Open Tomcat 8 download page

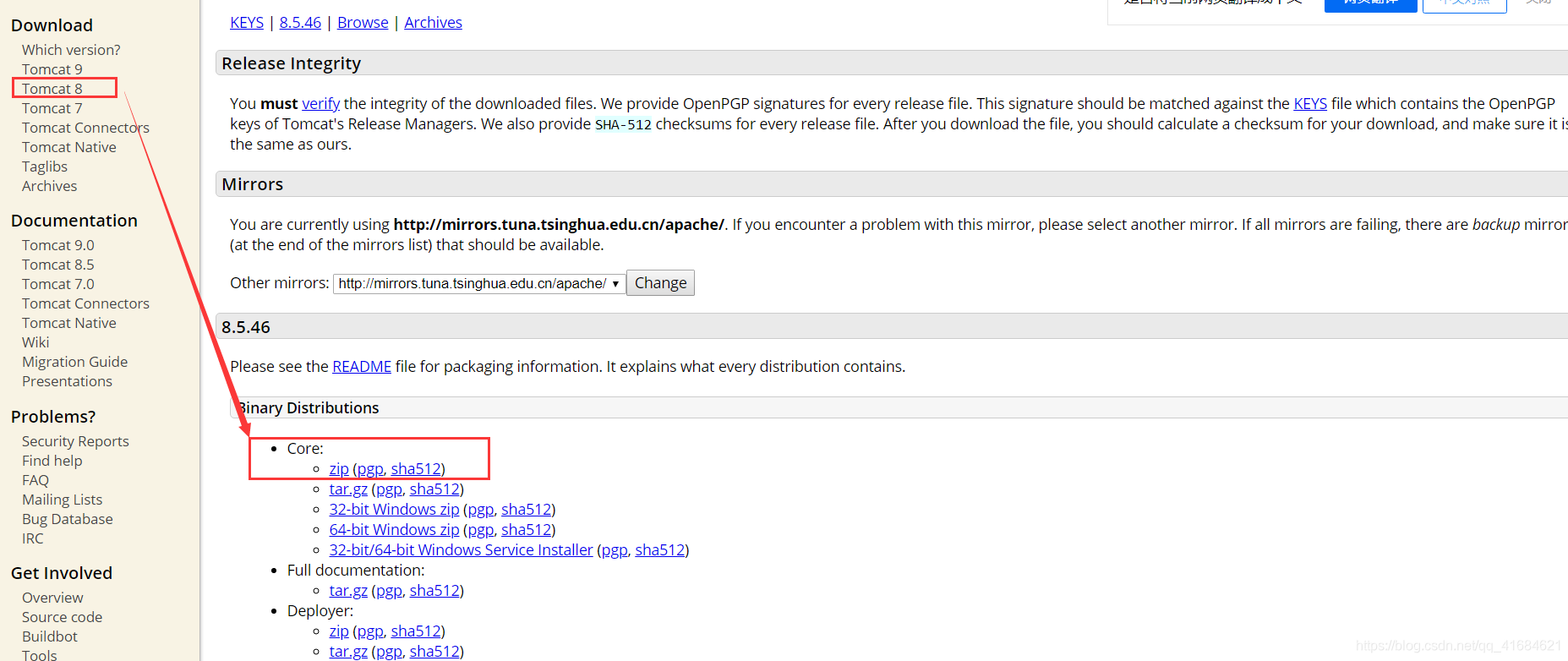[x=52, y=89]
